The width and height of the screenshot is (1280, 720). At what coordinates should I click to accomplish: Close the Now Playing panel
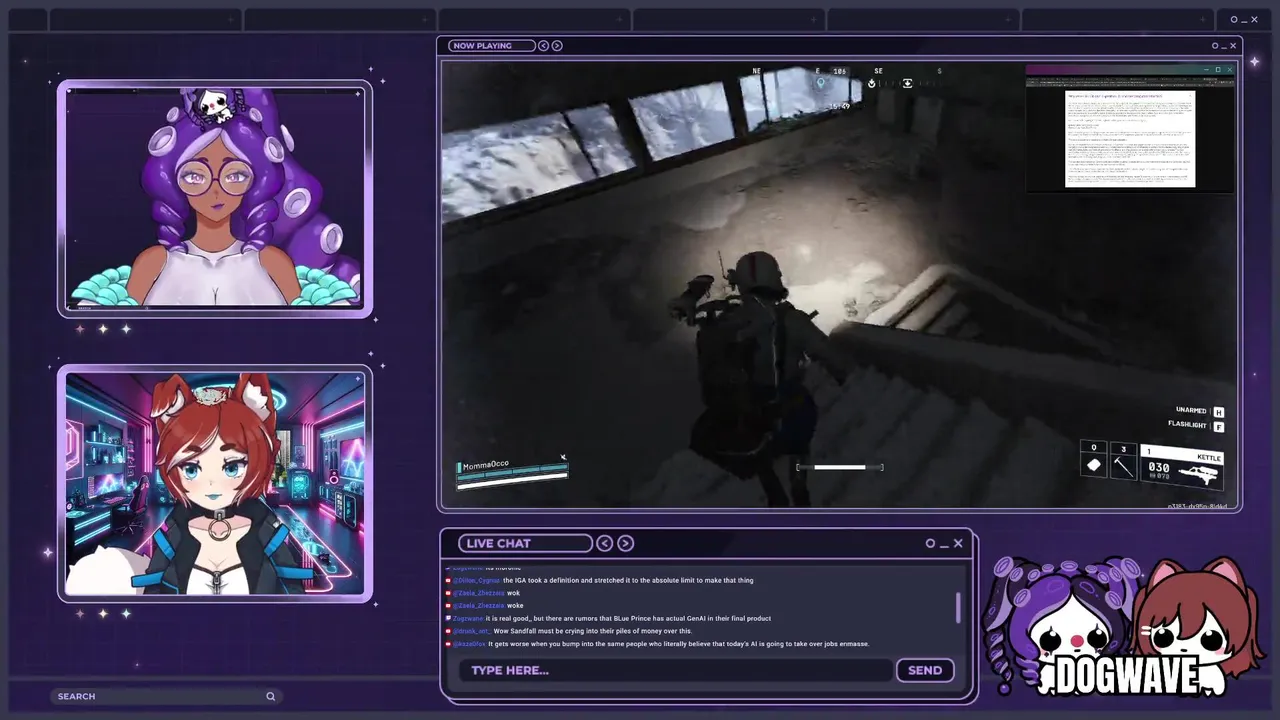[1233, 45]
